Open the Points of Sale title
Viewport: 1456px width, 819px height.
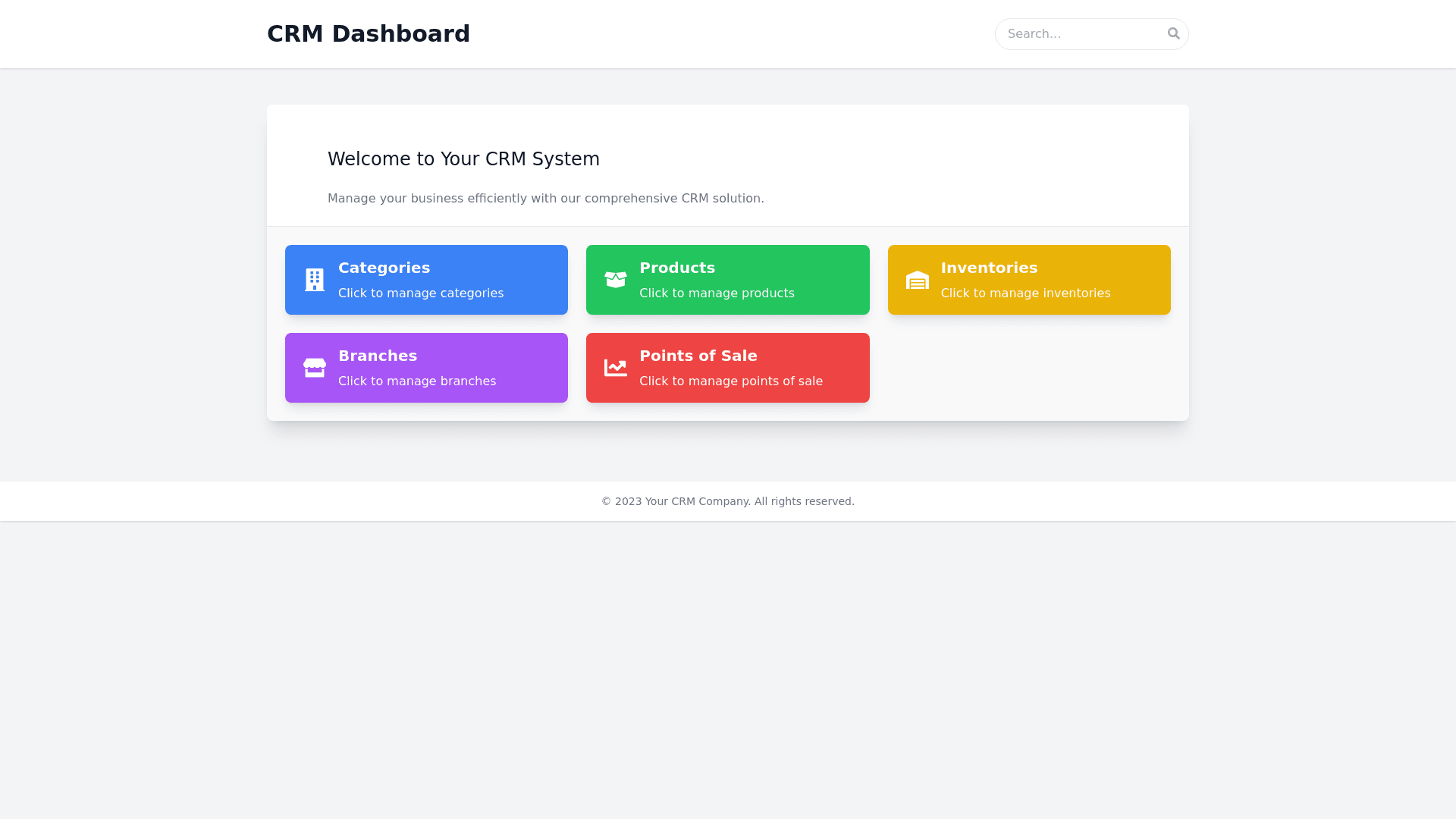698,356
